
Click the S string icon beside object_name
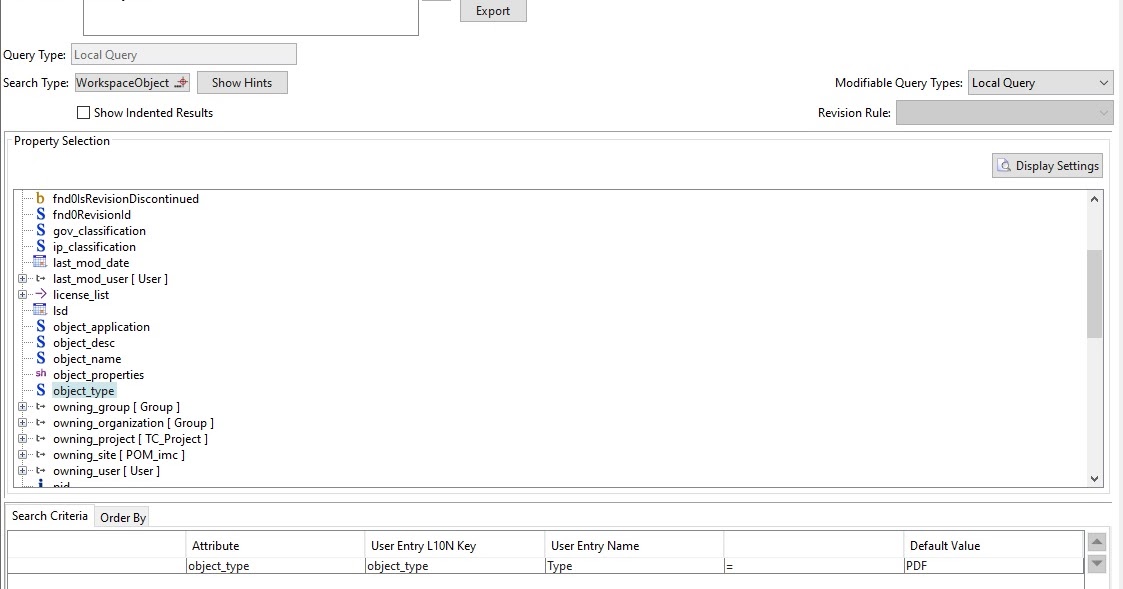click(40, 358)
